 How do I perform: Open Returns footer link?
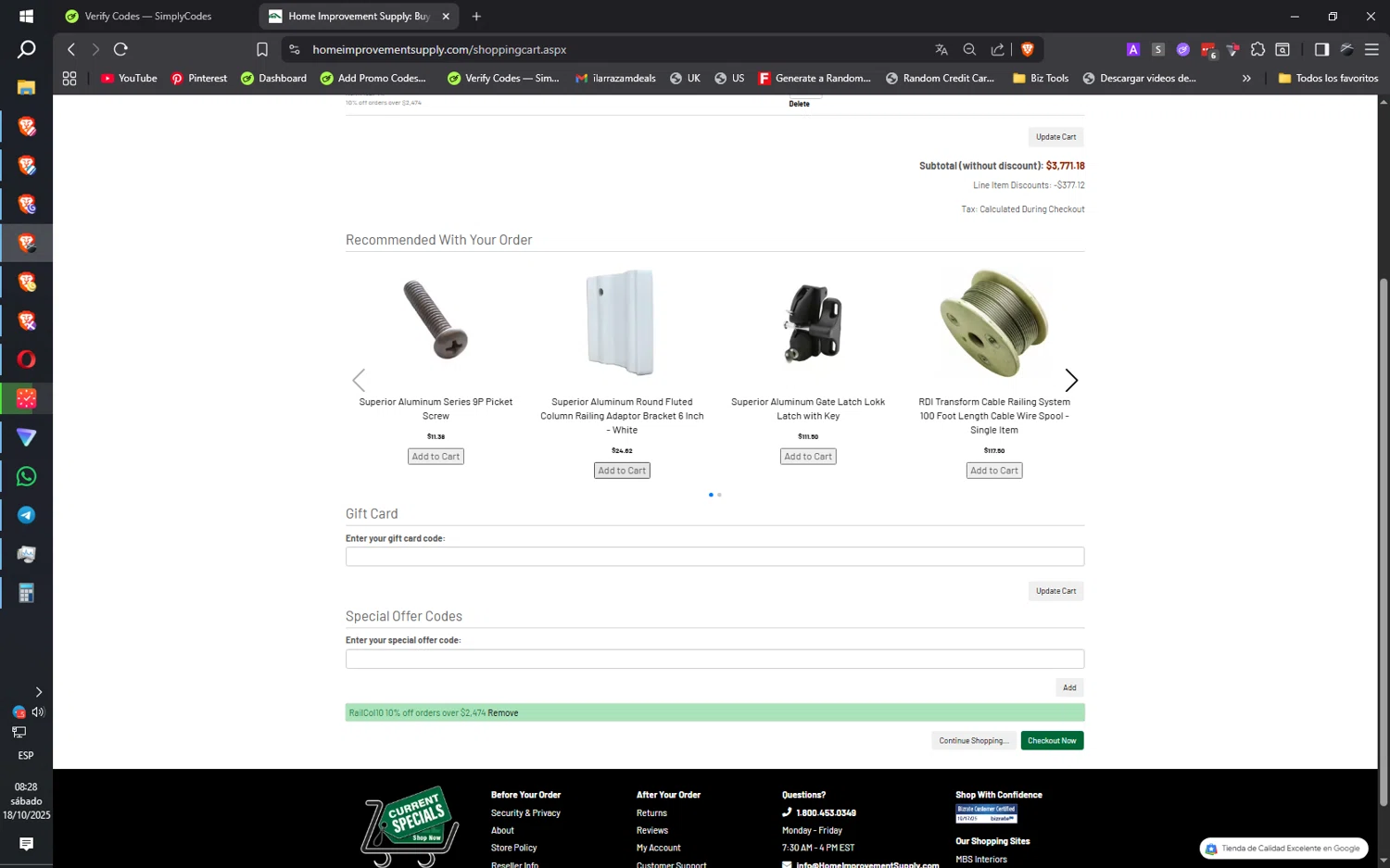click(651, 812)
